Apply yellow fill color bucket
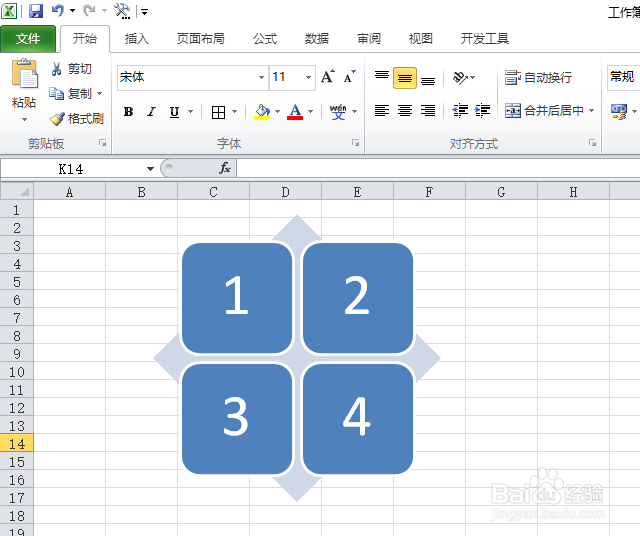 [262, 111]
